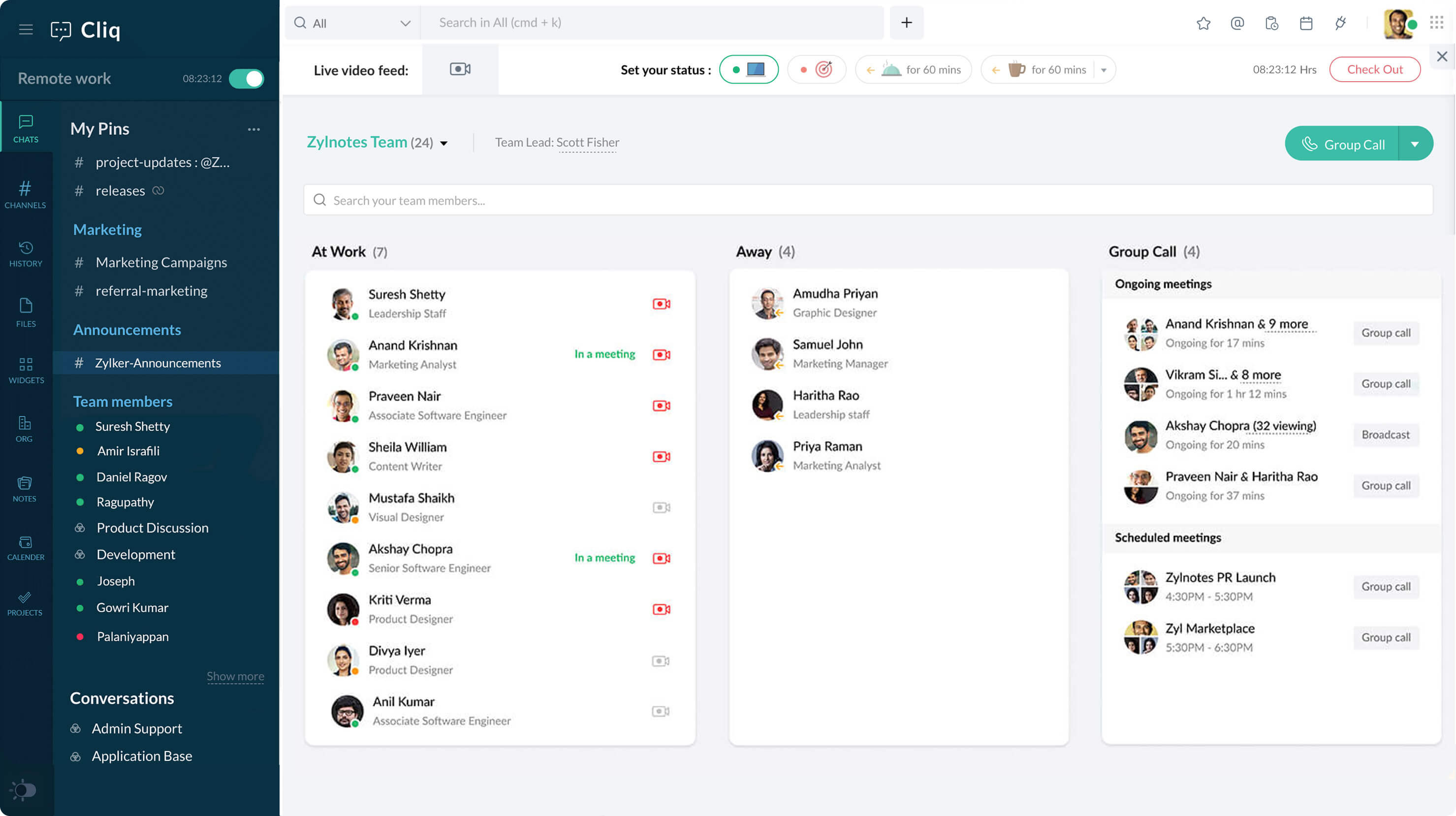
Task: Click Group call for Zyl Marketplace
Action: (1385, 637)
